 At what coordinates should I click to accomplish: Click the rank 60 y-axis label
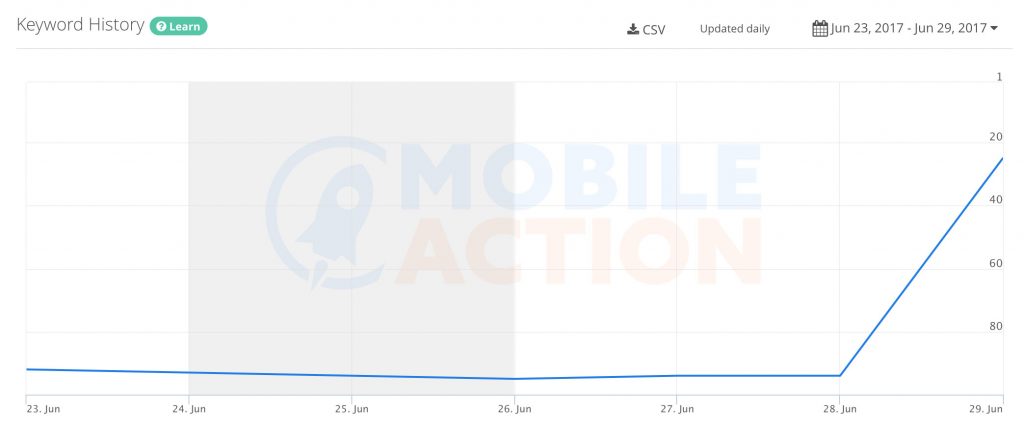[x=995, y=264]
